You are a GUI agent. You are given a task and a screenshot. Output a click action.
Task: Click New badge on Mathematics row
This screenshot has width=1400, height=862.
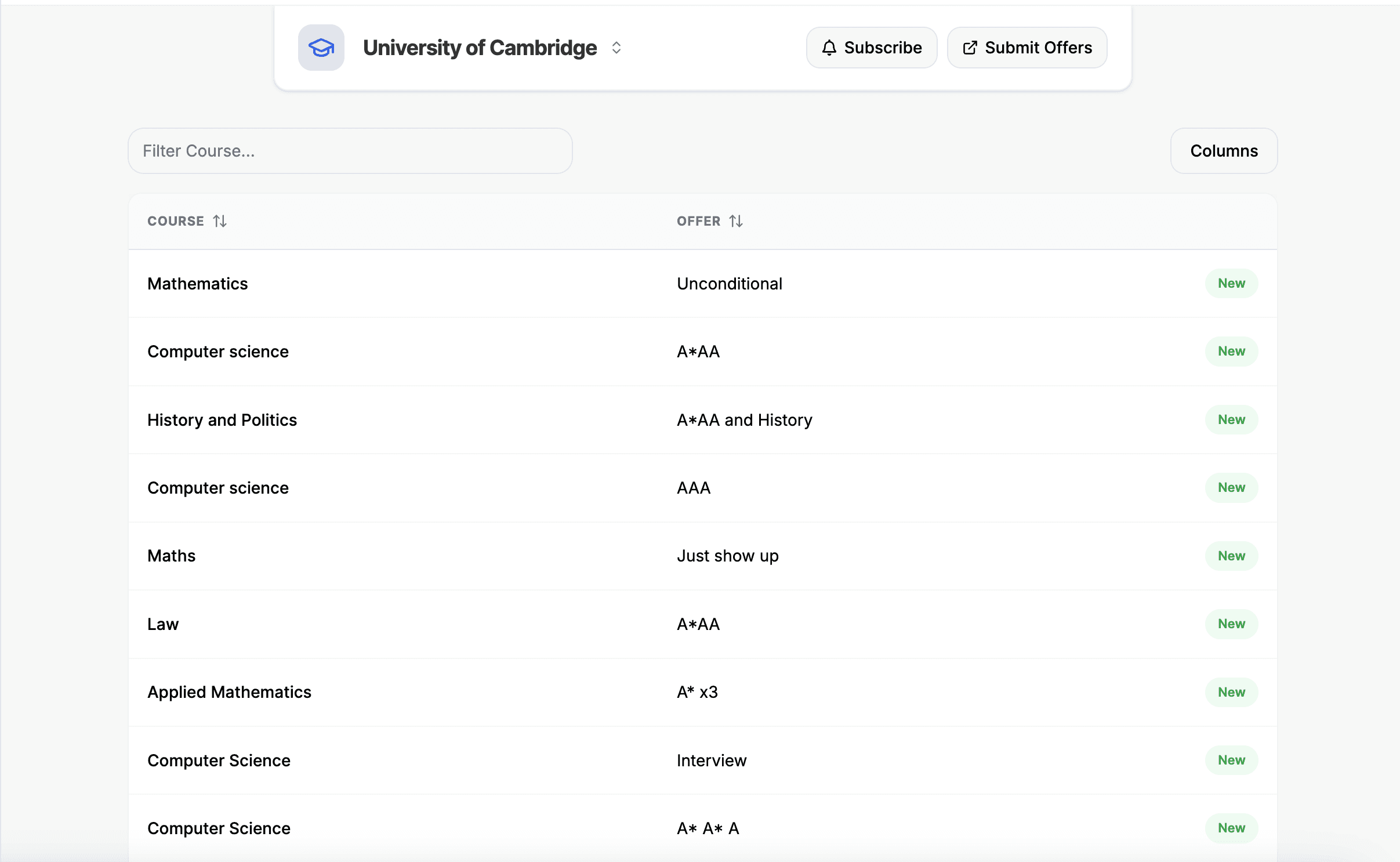click(x=1231, y=284)
